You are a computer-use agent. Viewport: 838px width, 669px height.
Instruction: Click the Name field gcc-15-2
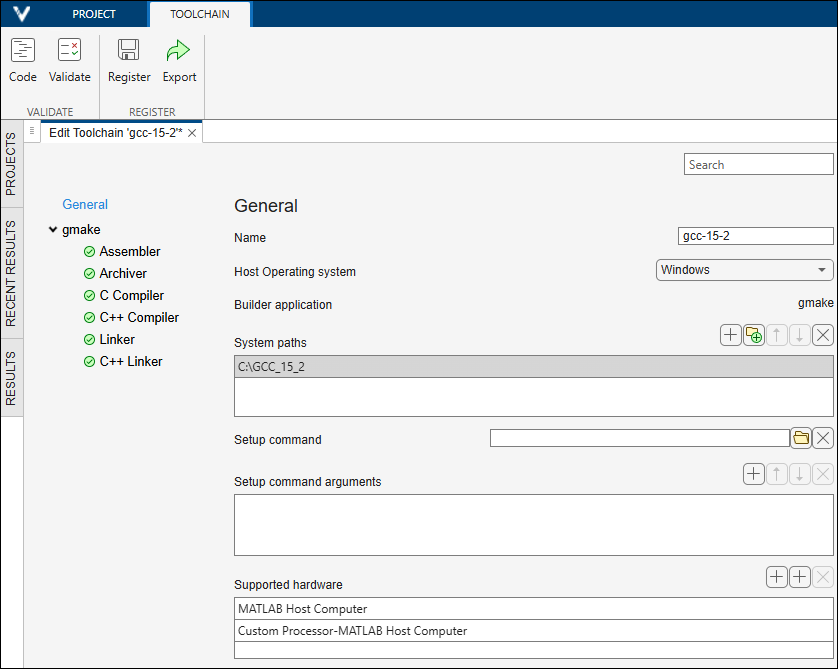pos(756,236)
